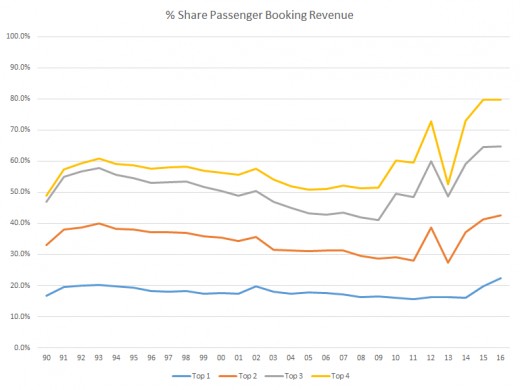Image resolution: width=520 pixels, height=390 pixels.
Task: Click the yellow line peak at year 12
Action: click(431, 121)
